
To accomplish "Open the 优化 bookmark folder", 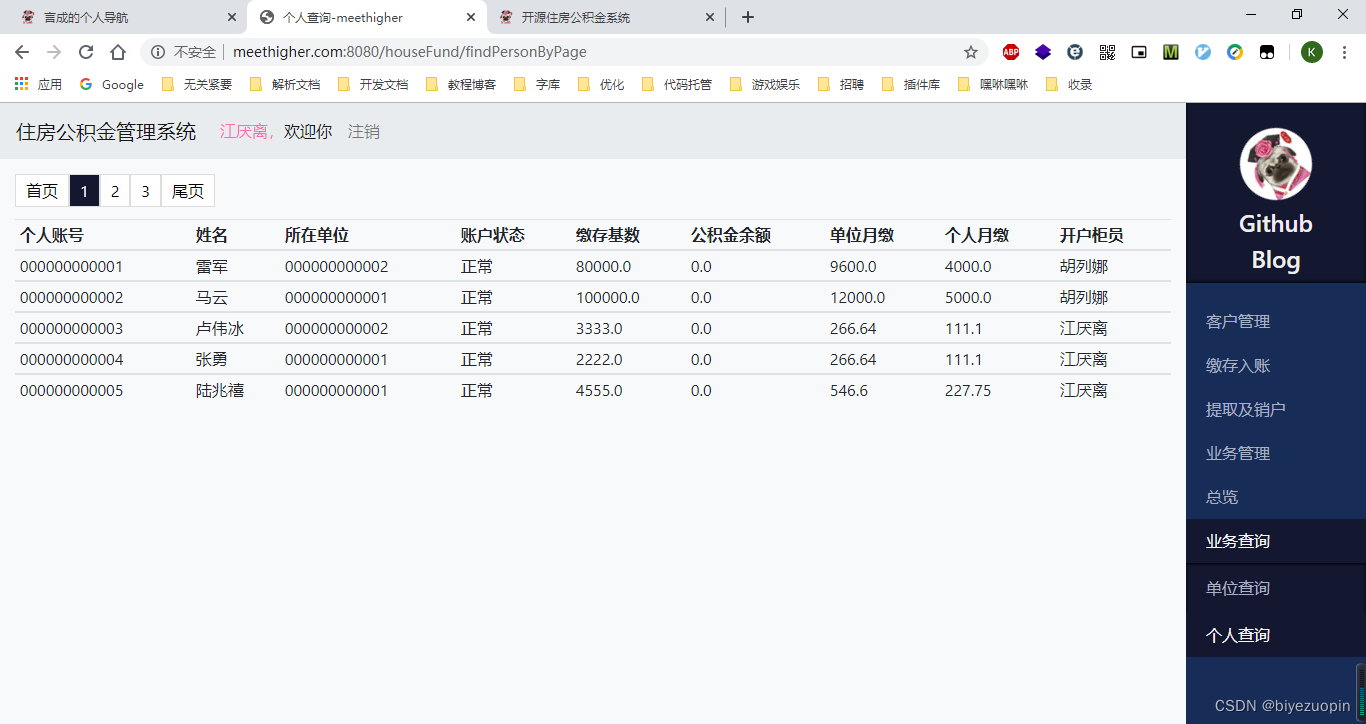I will [x=601, y=84].
